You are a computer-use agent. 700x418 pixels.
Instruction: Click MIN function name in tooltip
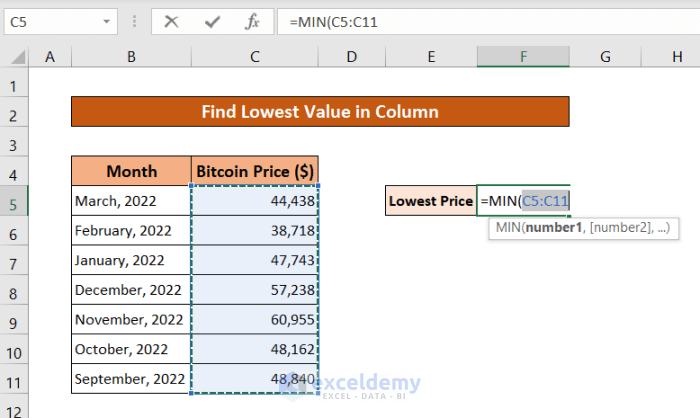pyautogui.click(x=510, y=228)
